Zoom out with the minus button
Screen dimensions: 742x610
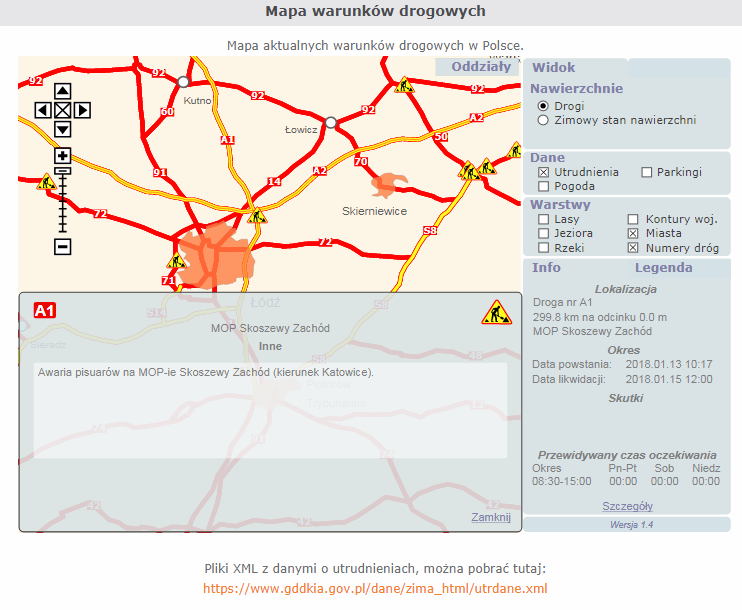(62, 246)
